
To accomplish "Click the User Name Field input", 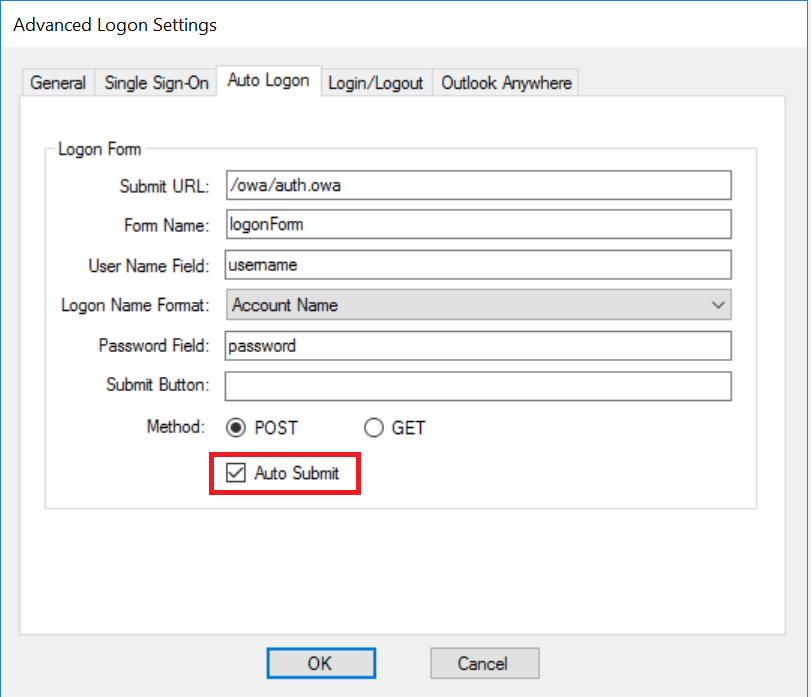I will 478,265.
